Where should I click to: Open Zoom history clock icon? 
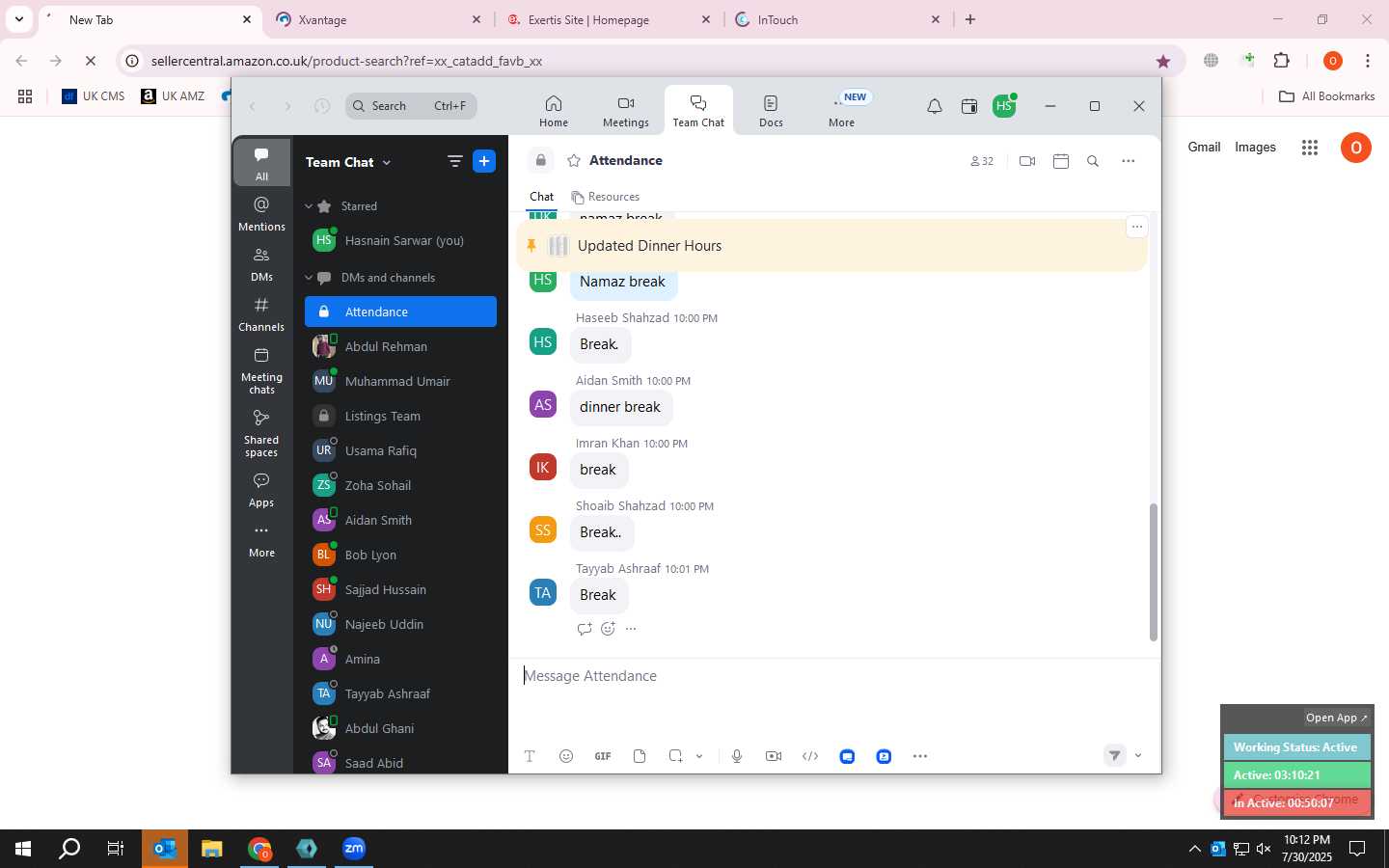(322, 106)
